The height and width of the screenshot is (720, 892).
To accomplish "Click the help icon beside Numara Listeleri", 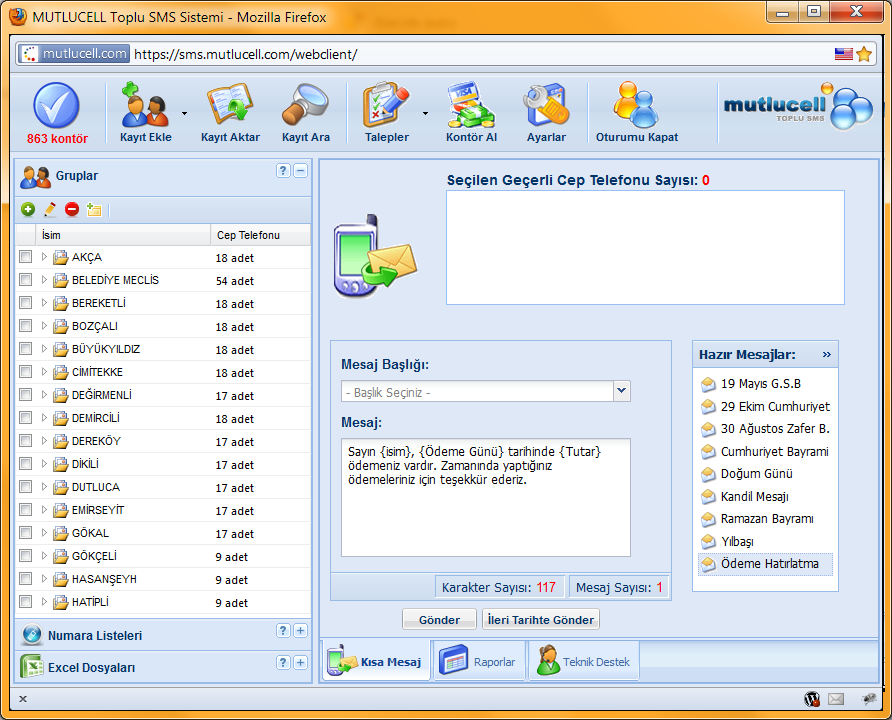I will pos(283,631).
